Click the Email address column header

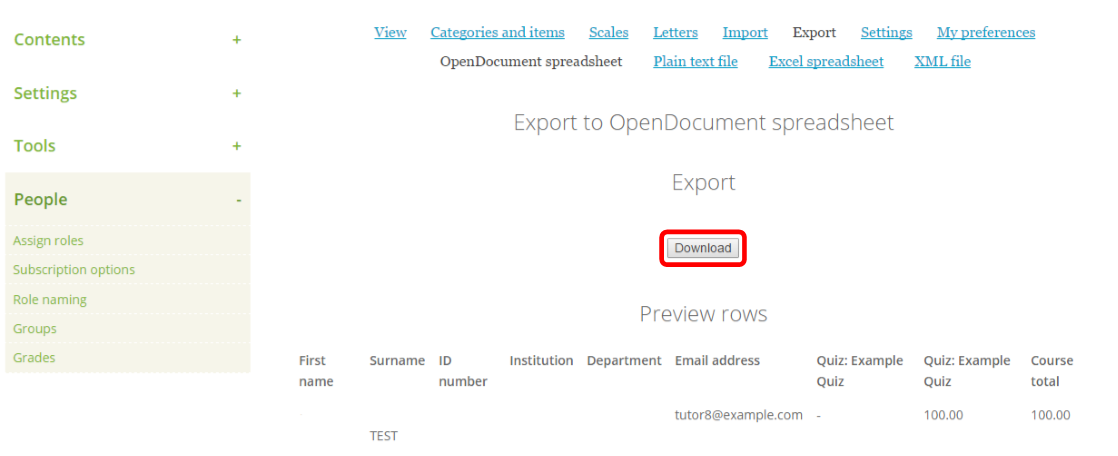pos(717,361)
